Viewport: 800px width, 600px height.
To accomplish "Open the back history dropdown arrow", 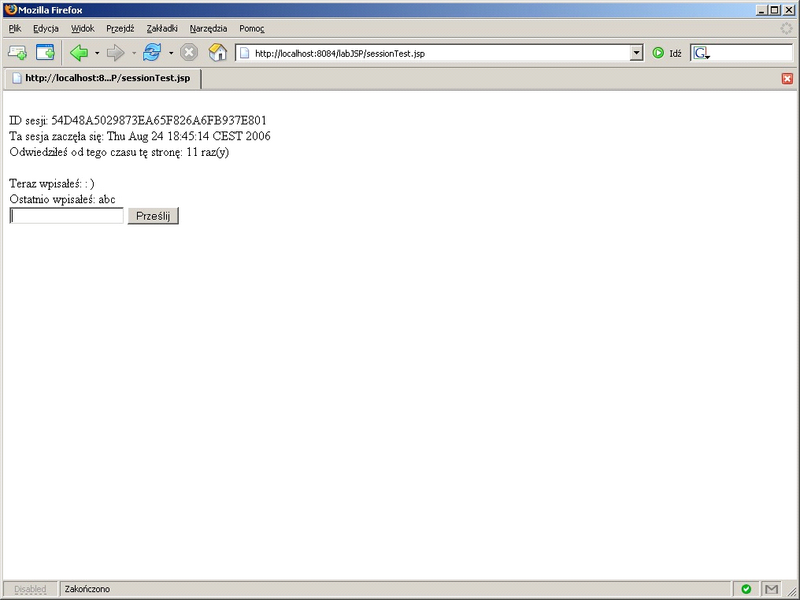I will 97,53.
